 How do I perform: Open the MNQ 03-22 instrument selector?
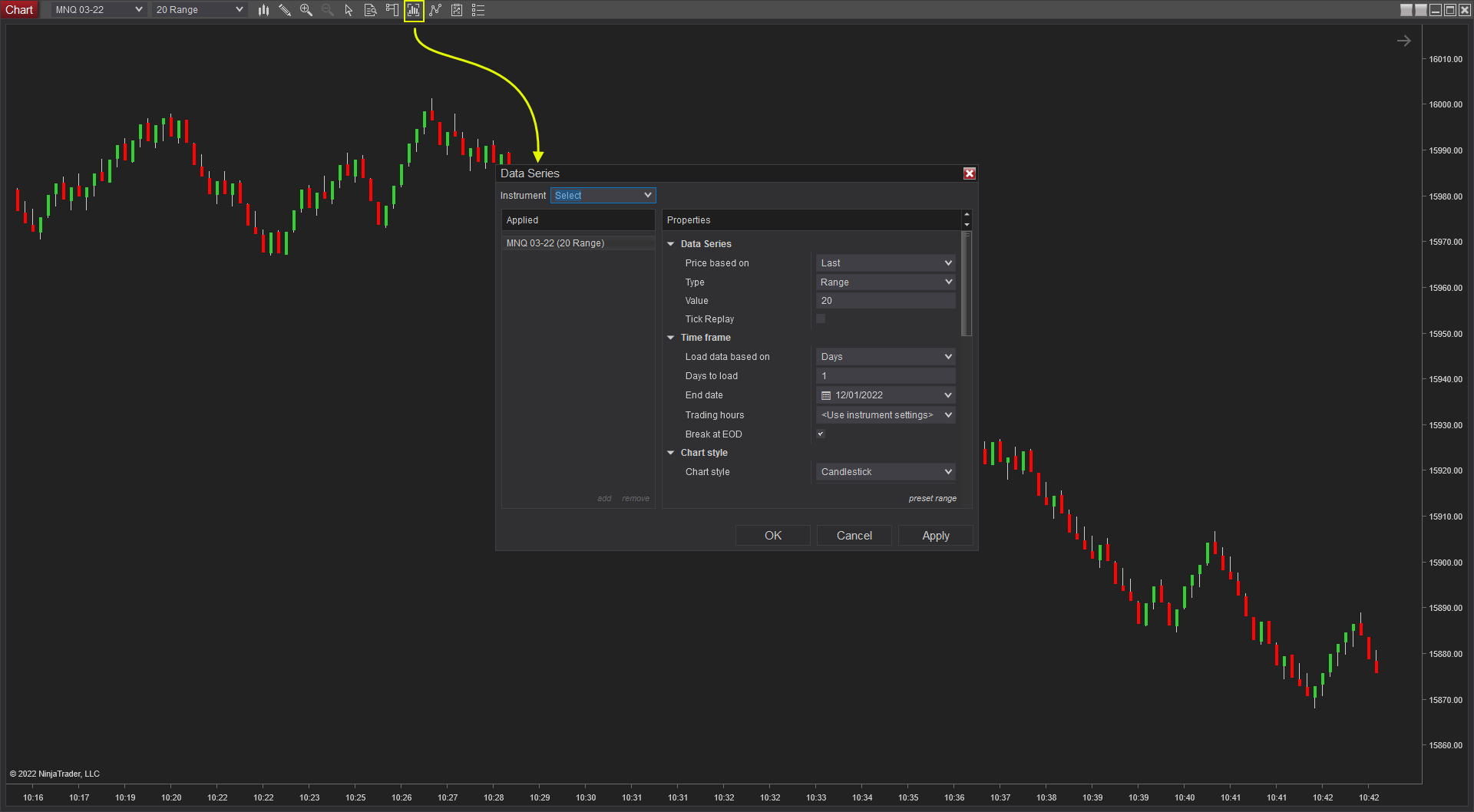98,10
